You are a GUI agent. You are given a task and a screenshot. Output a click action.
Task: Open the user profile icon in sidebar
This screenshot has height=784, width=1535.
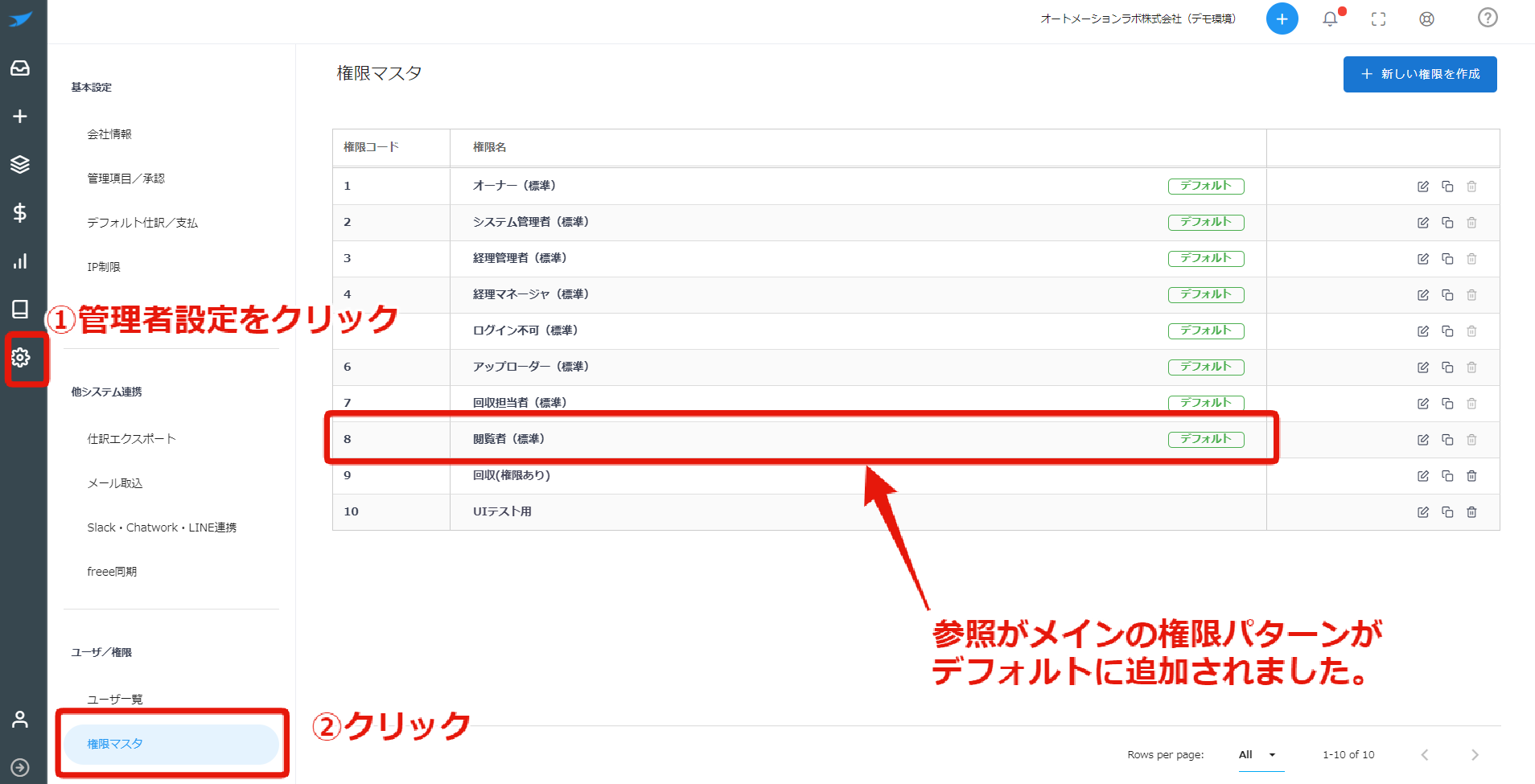[x=20, y=720]
